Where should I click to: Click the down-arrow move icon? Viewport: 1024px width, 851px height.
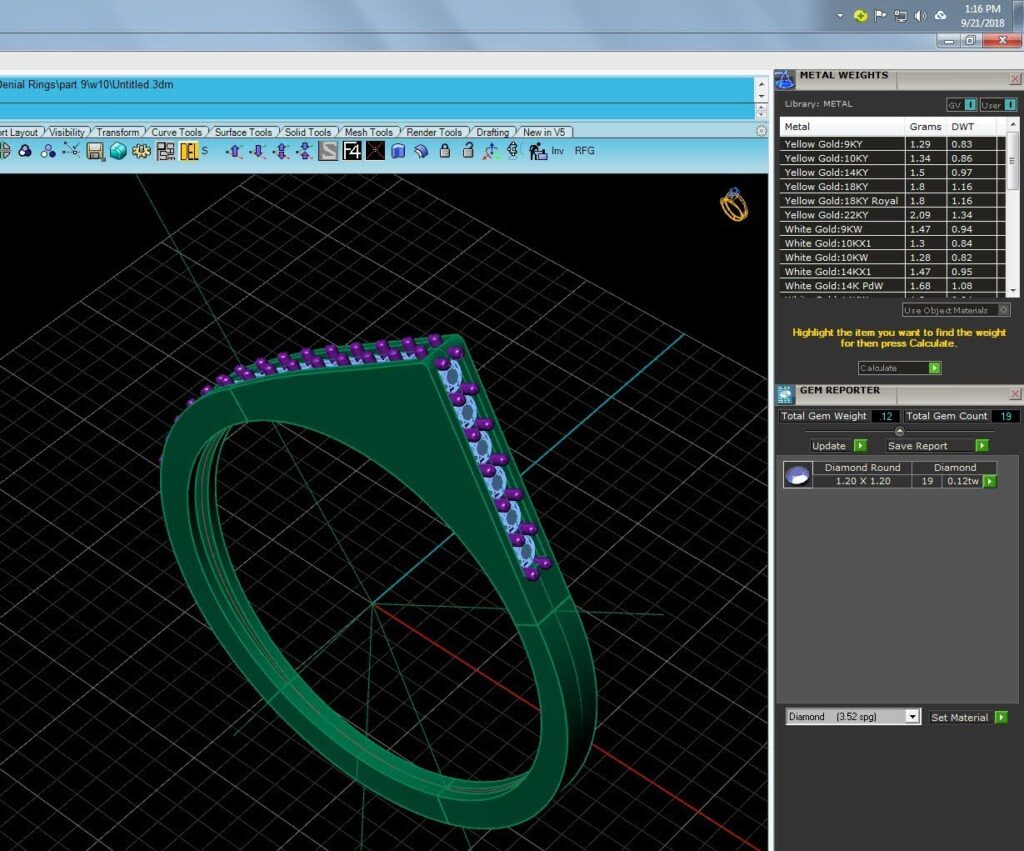coord(258,152)
